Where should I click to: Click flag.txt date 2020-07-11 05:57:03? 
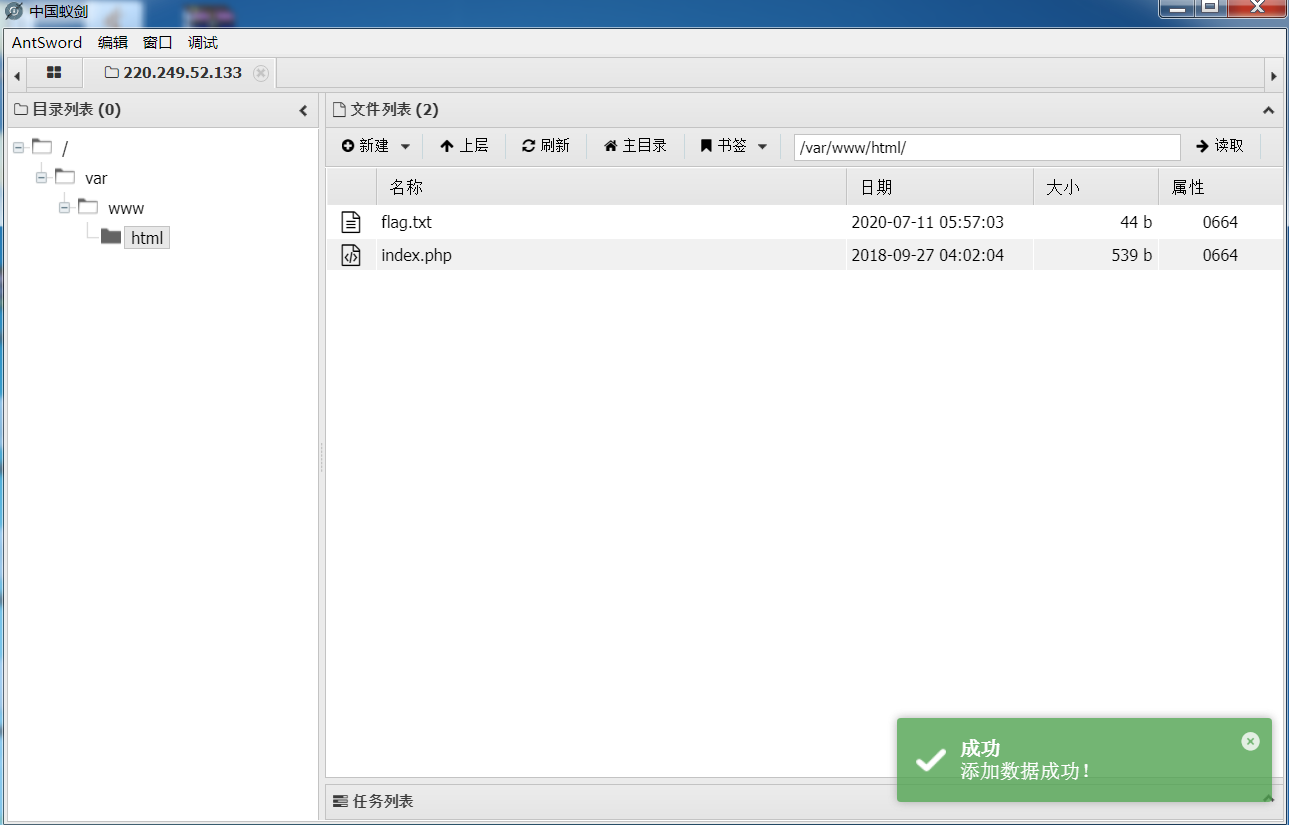click(927, 222)
